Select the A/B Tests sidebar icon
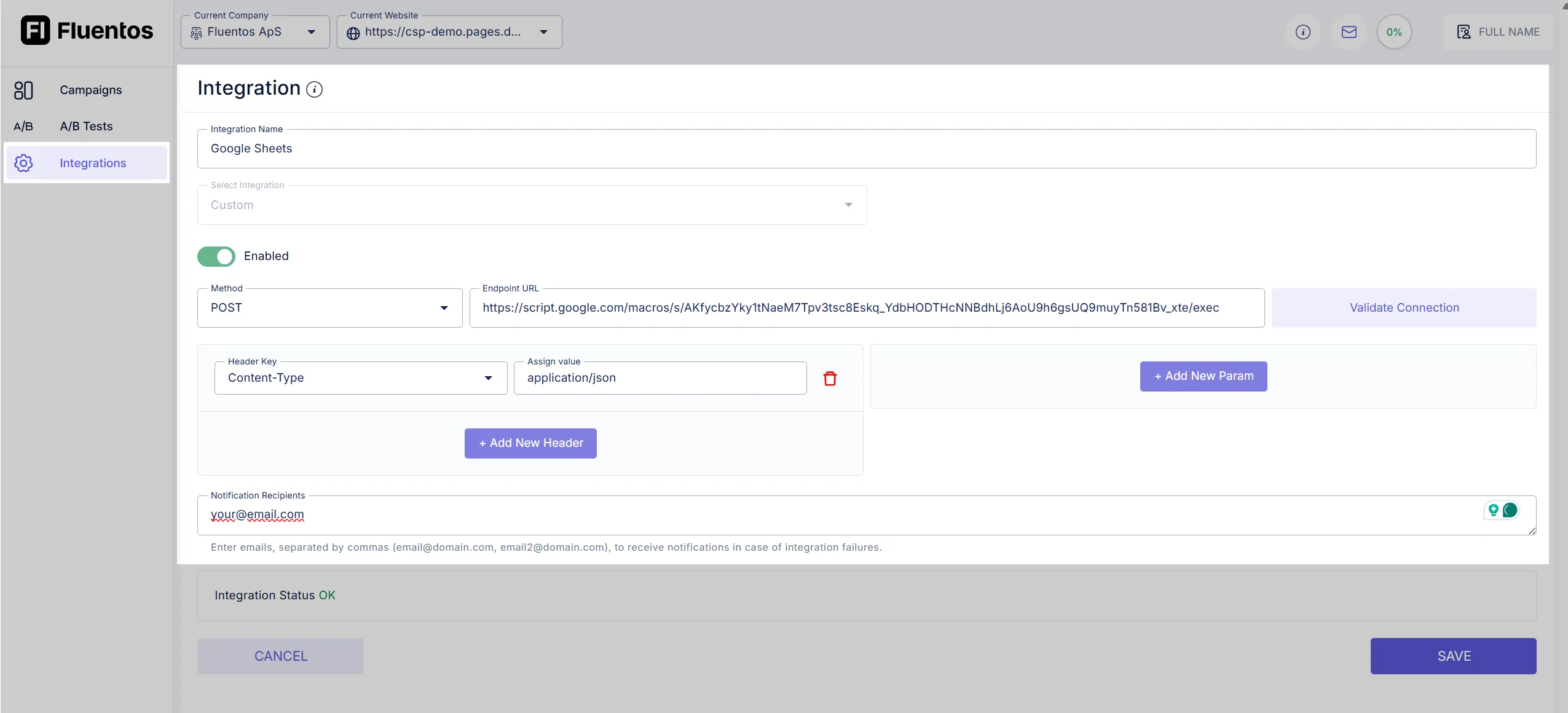The height and width of the screenshot is (713, 1568). click(23, 126)
